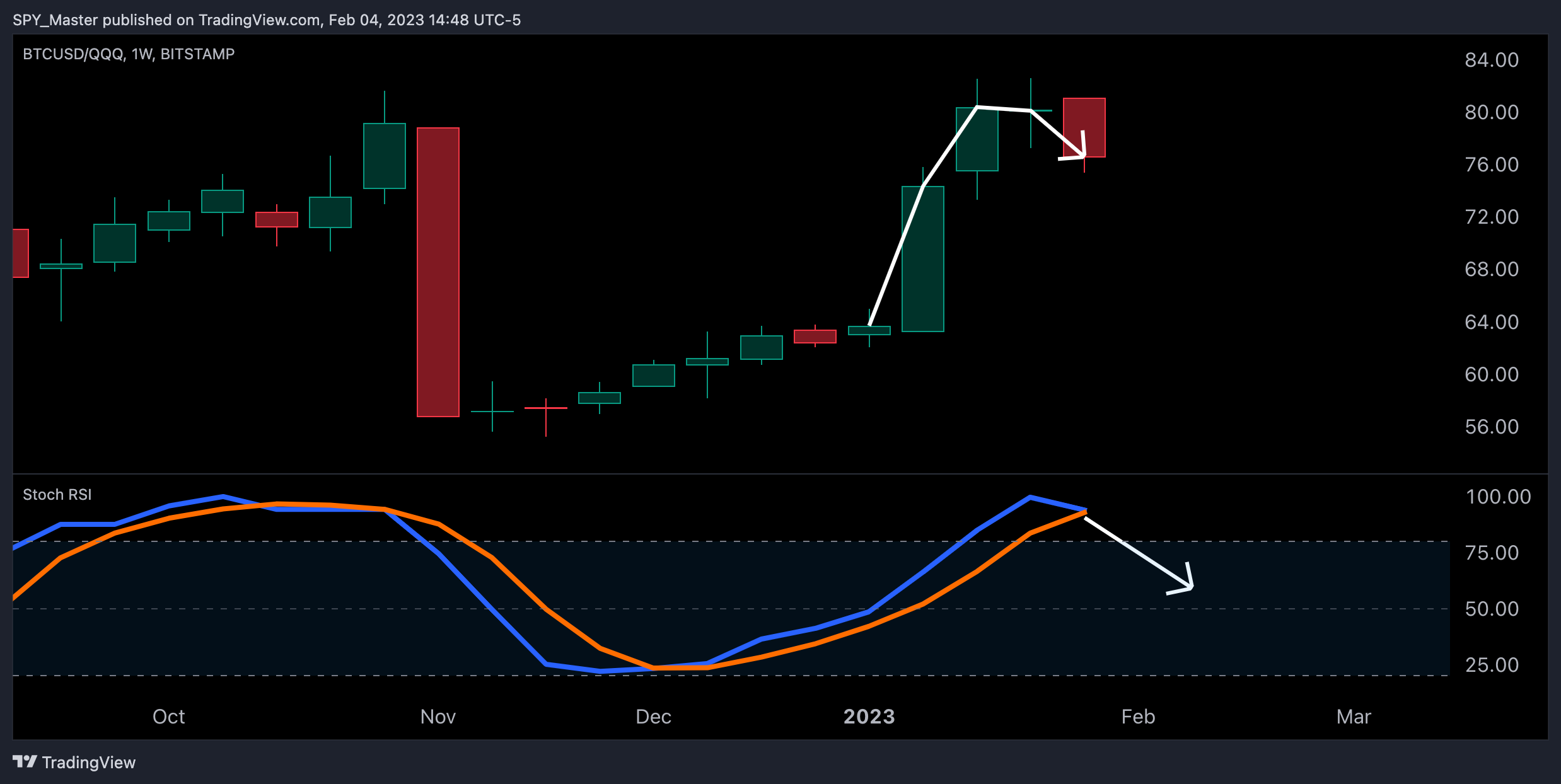Open the TradingView wordmark link

tap(89, 763)
